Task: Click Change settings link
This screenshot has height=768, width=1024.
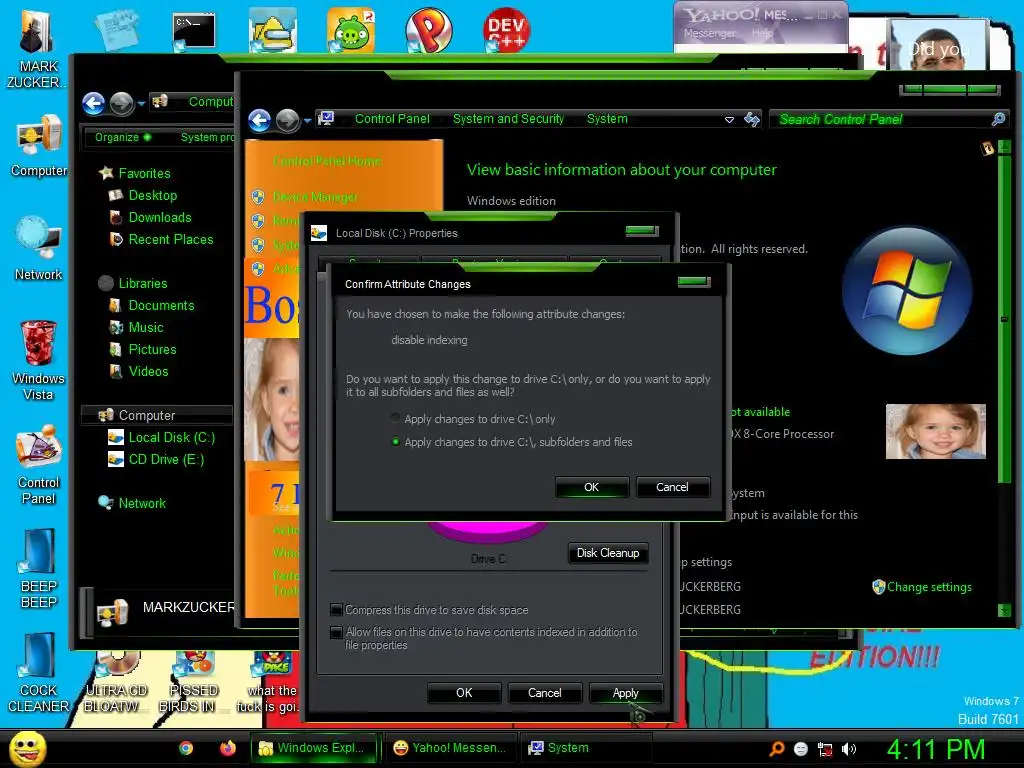Action: pos(929,586)
